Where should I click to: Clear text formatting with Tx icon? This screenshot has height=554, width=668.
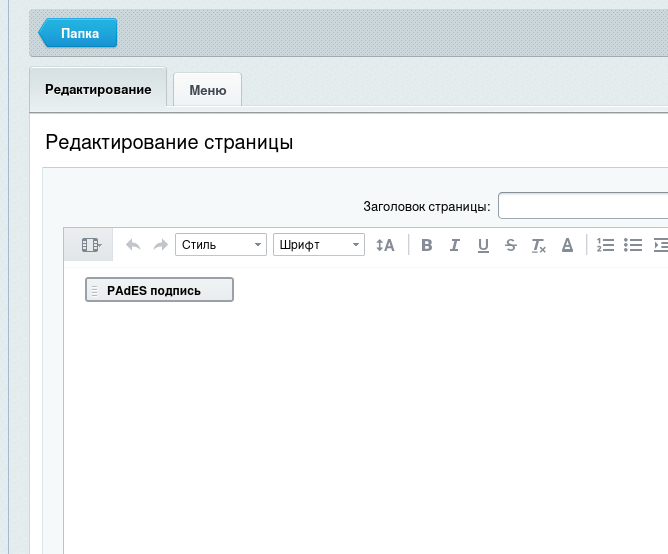tap(539, 245)
